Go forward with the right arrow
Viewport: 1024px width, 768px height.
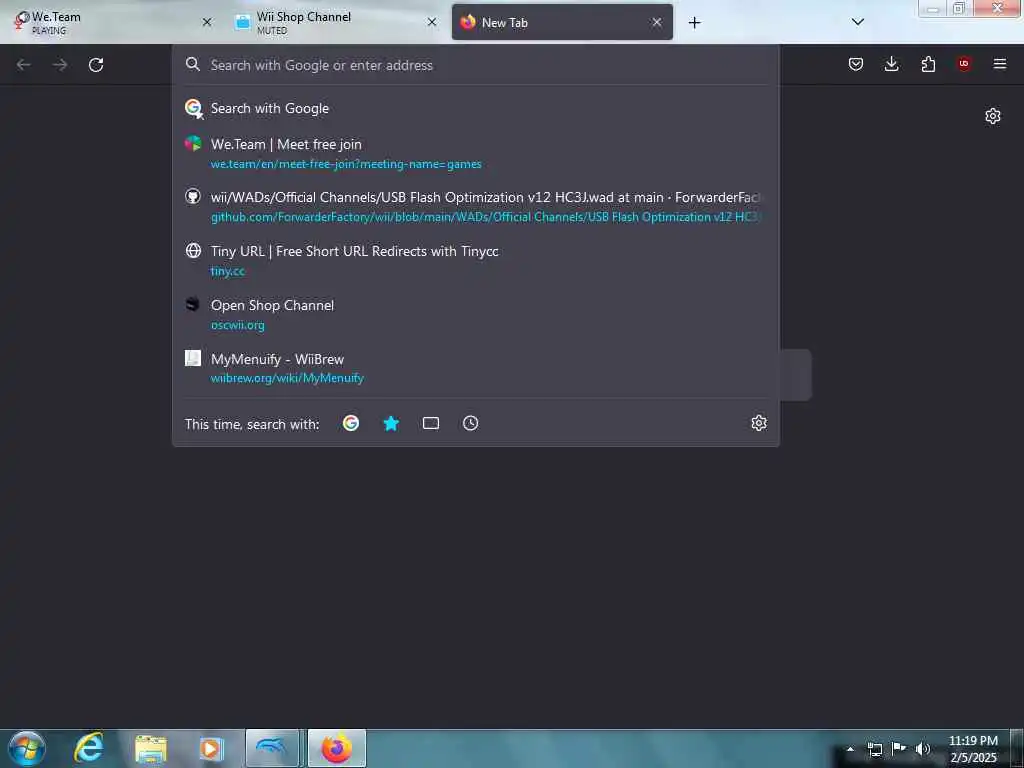click(x=60, y=65)
